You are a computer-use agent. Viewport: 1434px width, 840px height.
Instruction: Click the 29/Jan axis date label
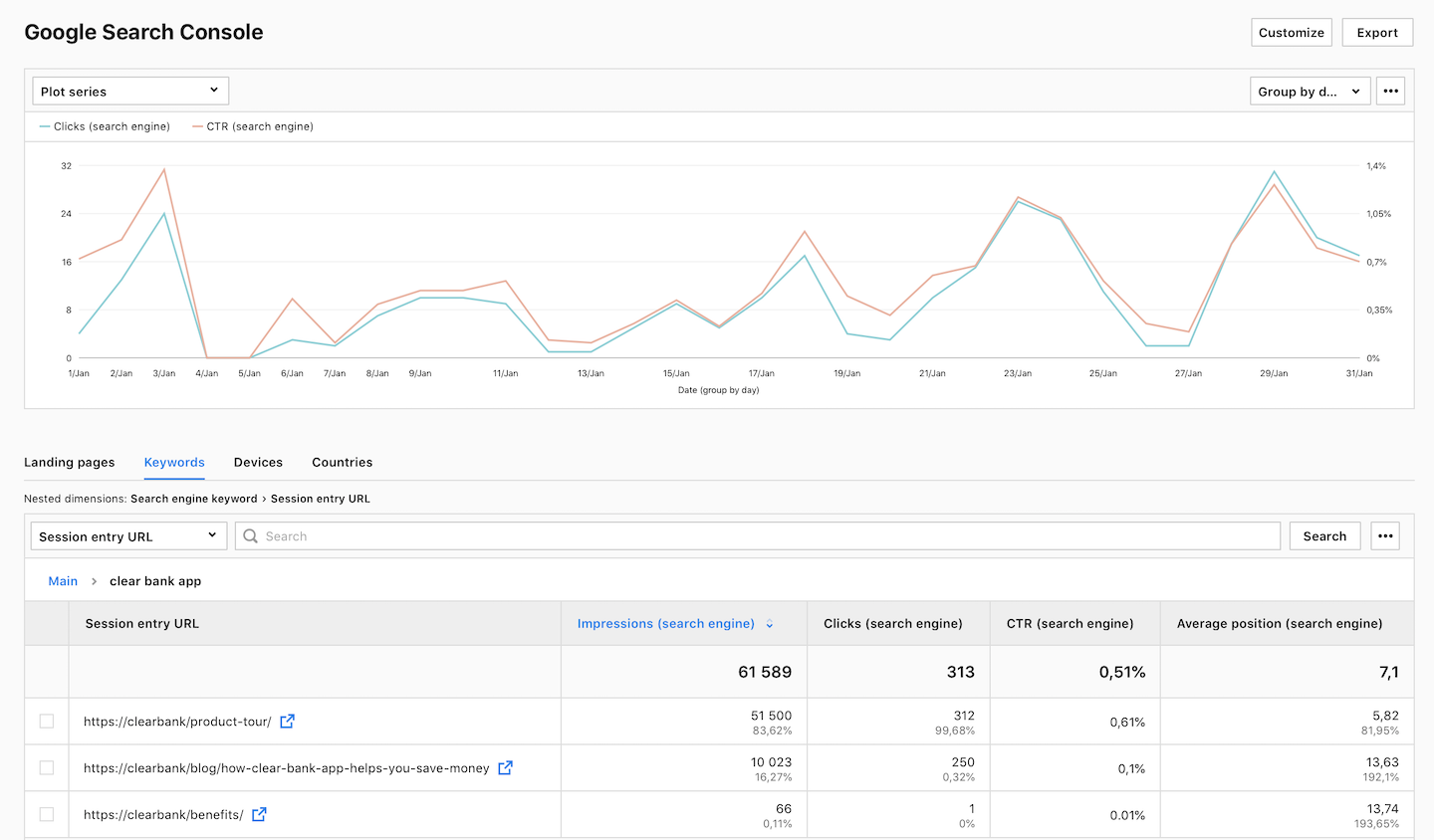[1274, 373]
